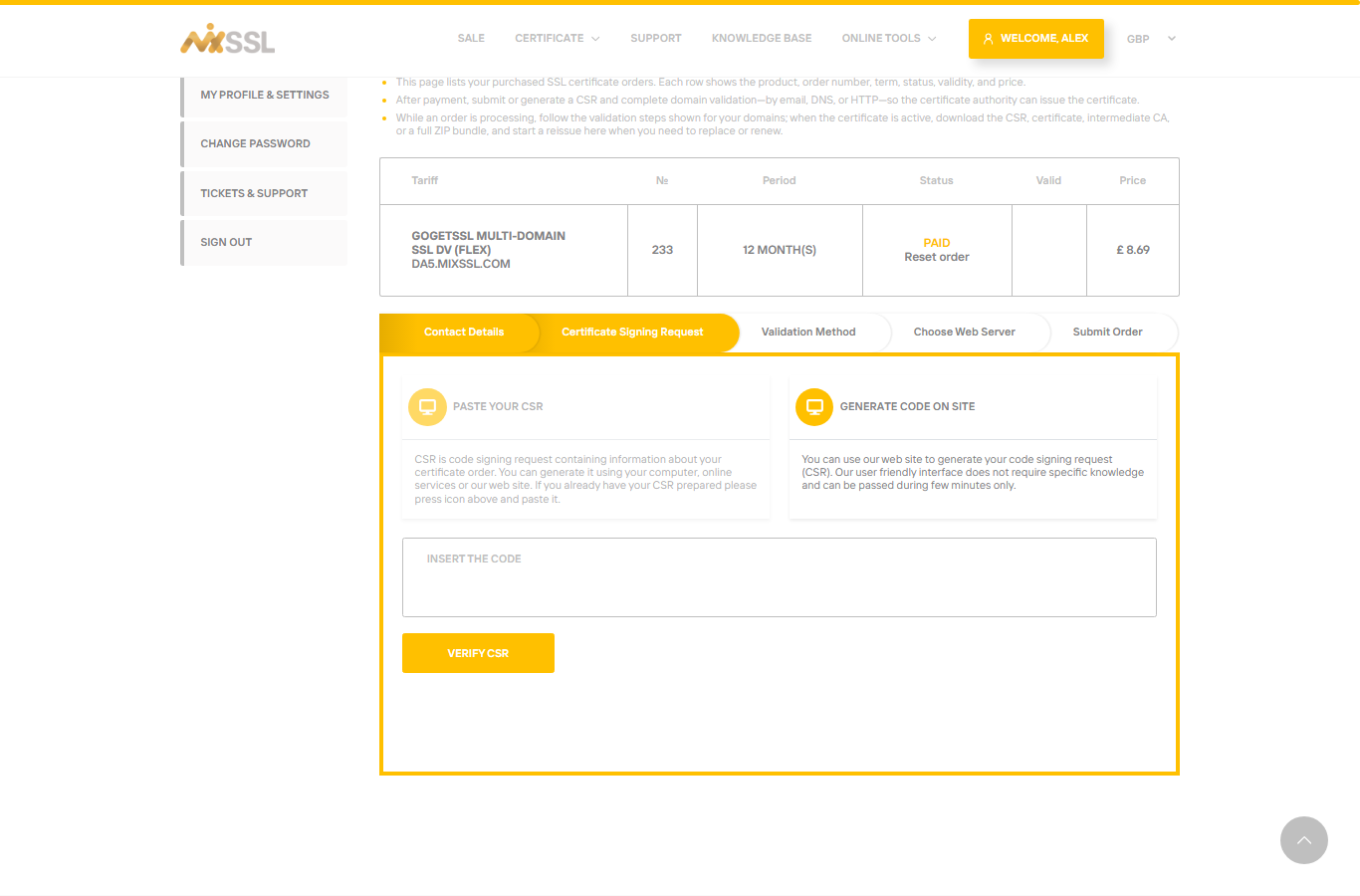The width and height of the screenshot is (1360, 896).
Task: Open the Knowledge Base menu item
Action: coord(762,38)
